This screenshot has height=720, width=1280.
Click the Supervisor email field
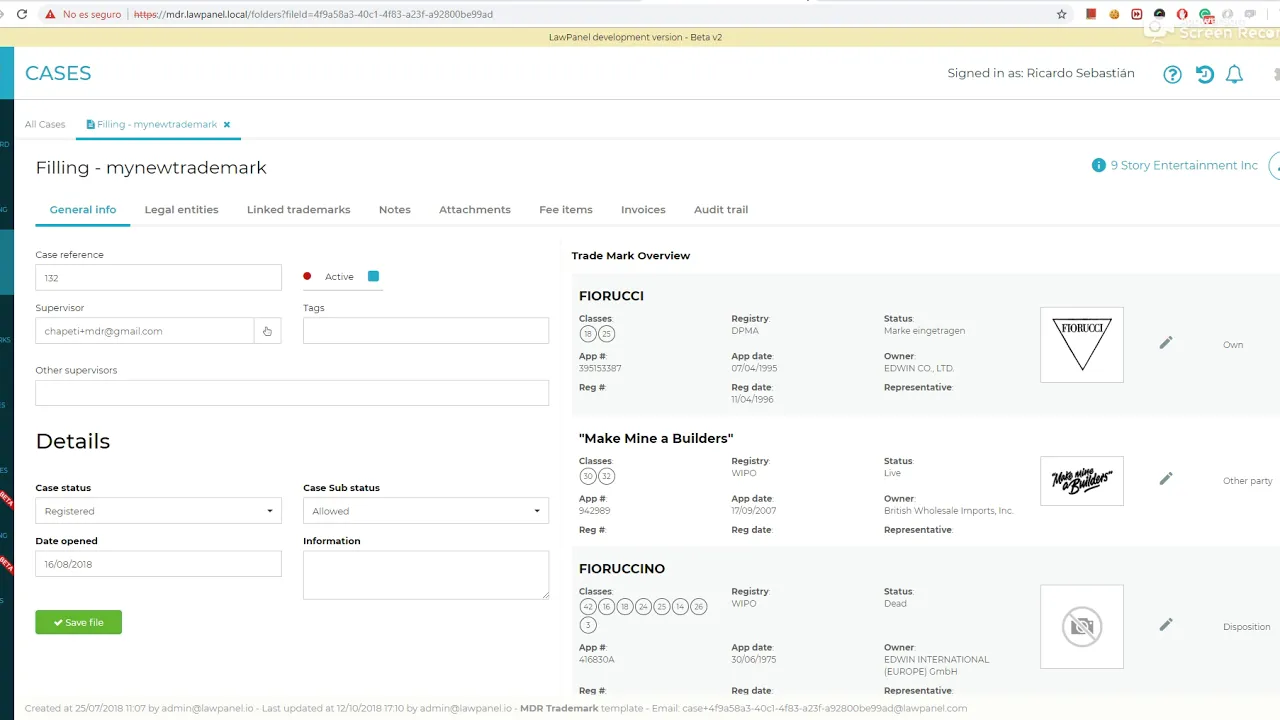point(144,331)
